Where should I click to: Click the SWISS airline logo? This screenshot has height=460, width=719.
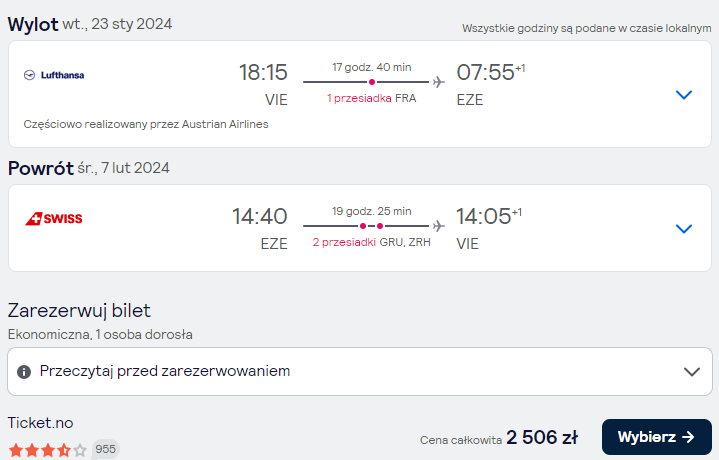(x=54, y=219)
